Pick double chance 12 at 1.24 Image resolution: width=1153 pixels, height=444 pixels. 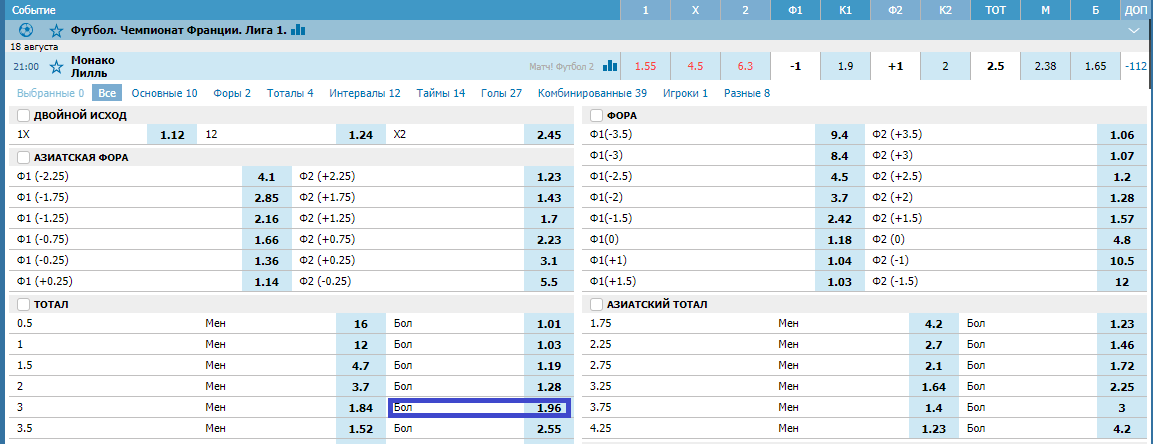(x=361, y=135)
